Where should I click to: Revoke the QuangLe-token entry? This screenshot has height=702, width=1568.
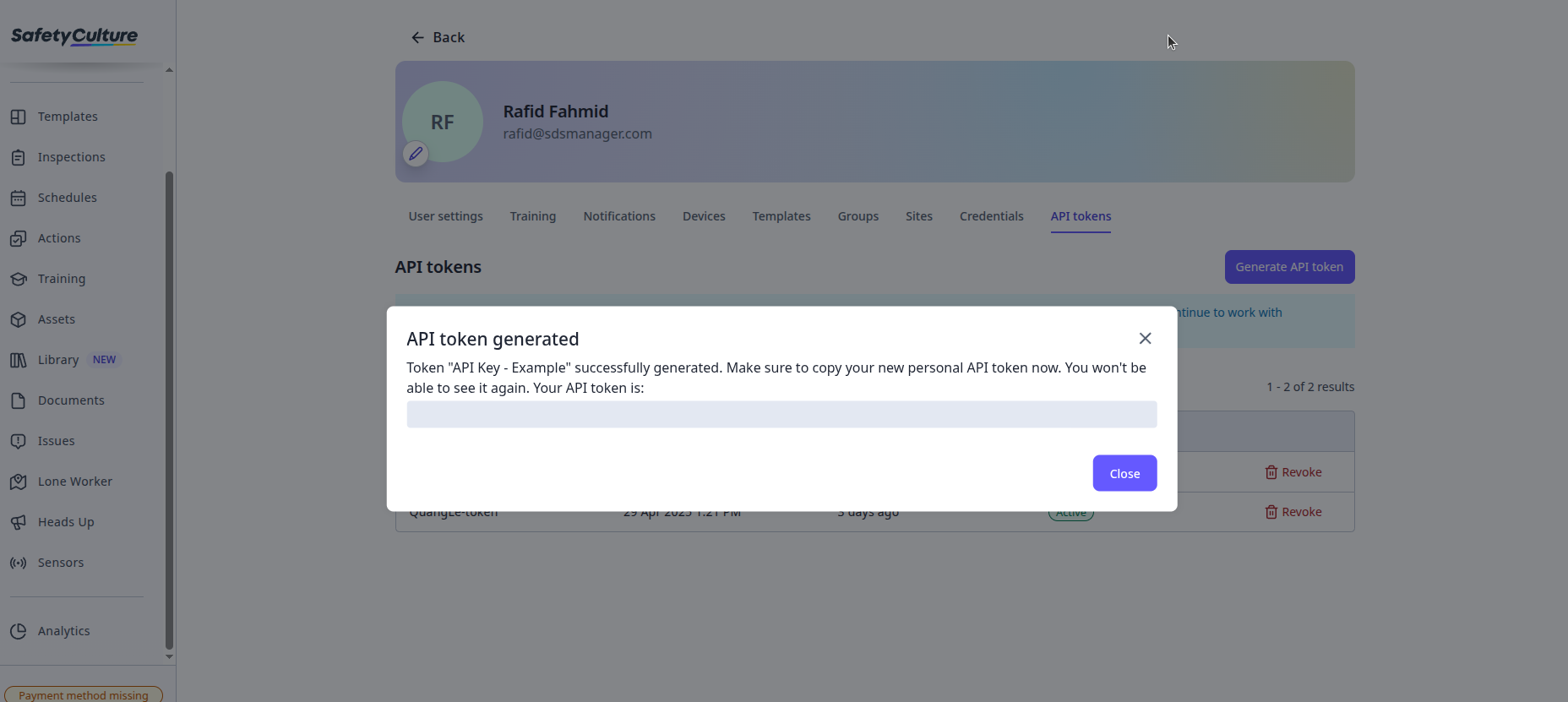[x=1293, y=512]
